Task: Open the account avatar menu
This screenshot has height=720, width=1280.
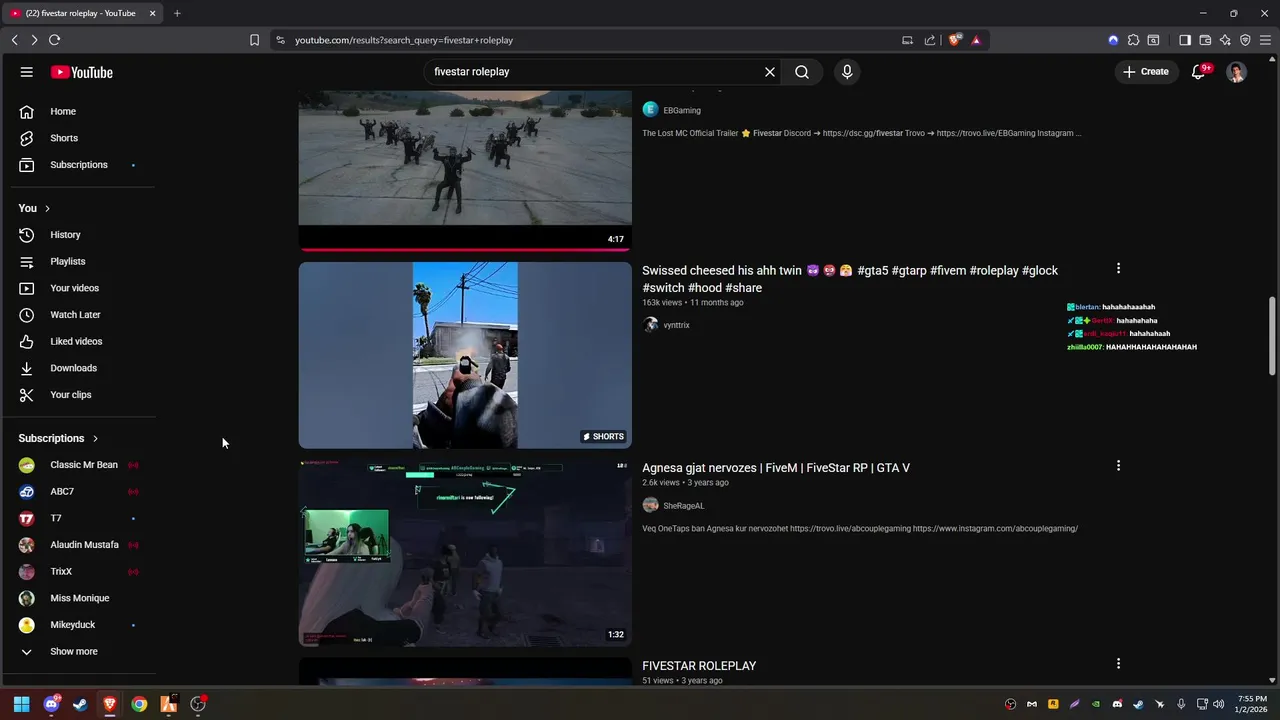Action: (1237, 72)
